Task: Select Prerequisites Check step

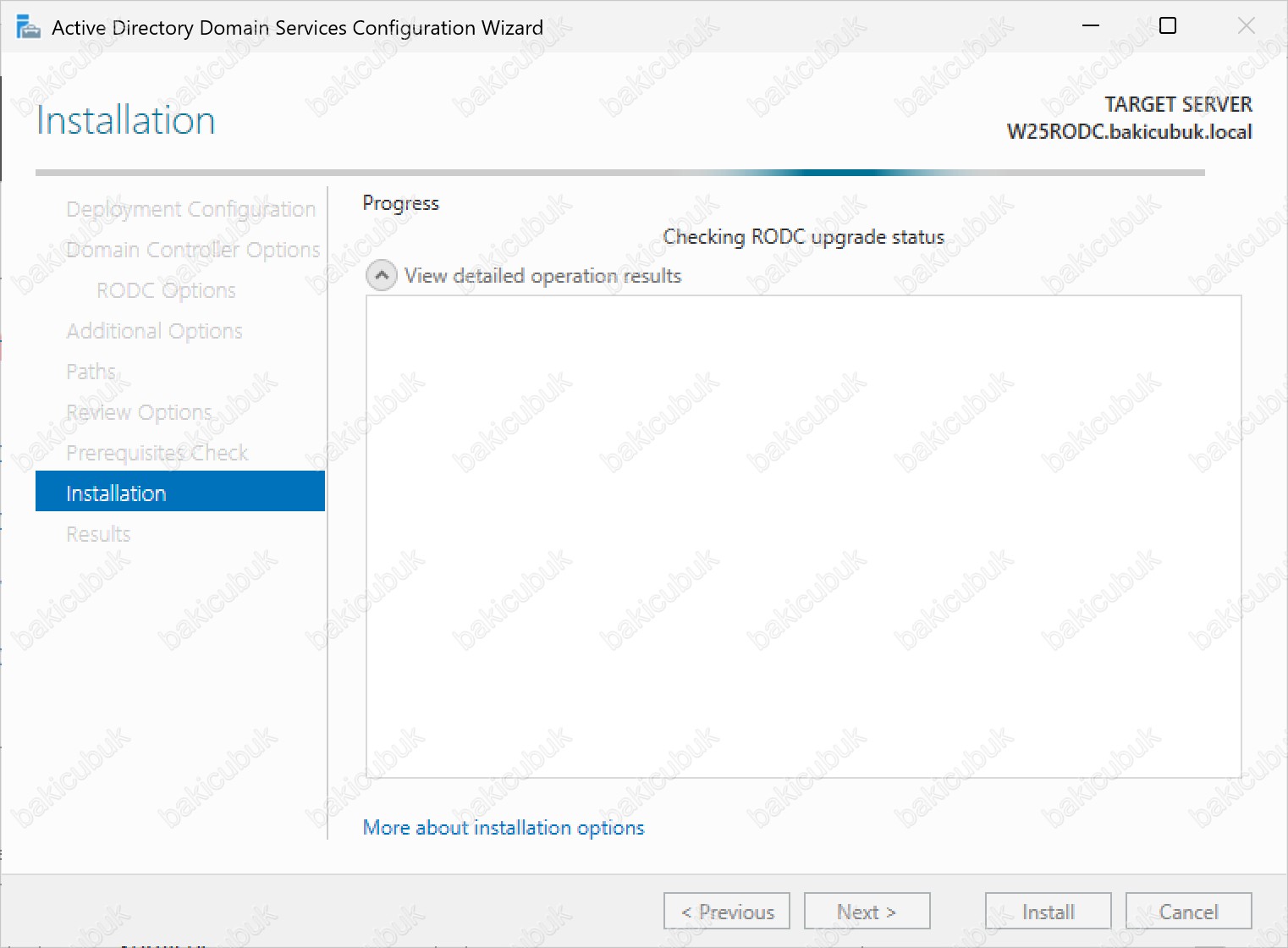Action: [157, 453]
